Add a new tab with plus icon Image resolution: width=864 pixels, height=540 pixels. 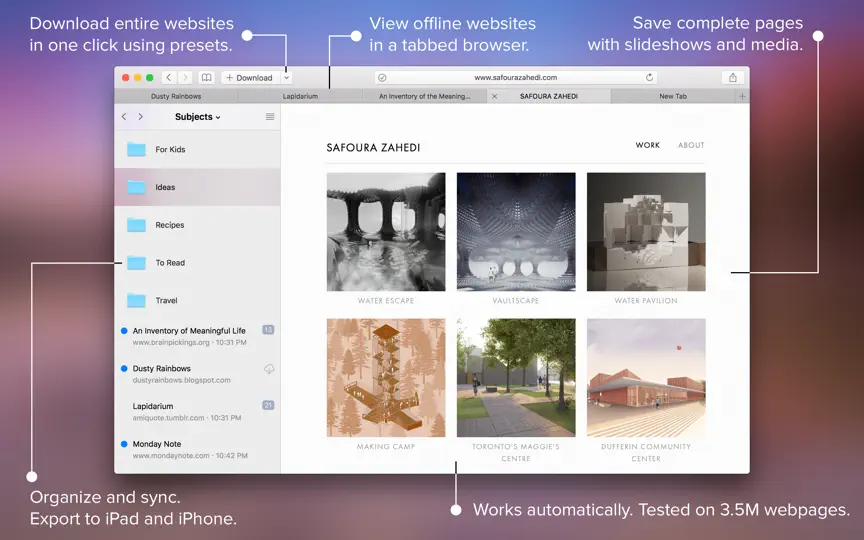(742, 96)
